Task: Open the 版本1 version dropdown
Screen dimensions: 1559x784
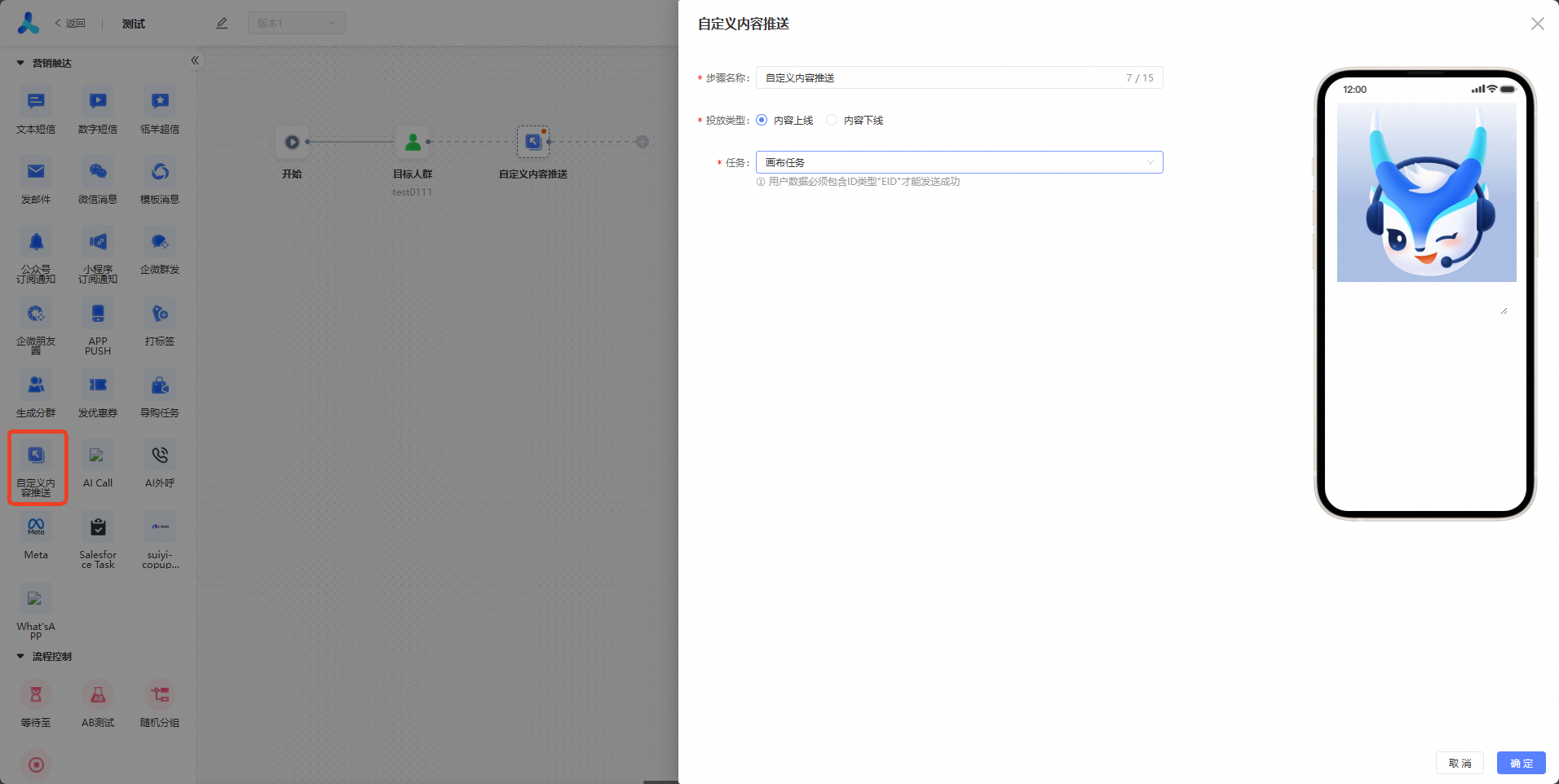Action: coord(296,23)
